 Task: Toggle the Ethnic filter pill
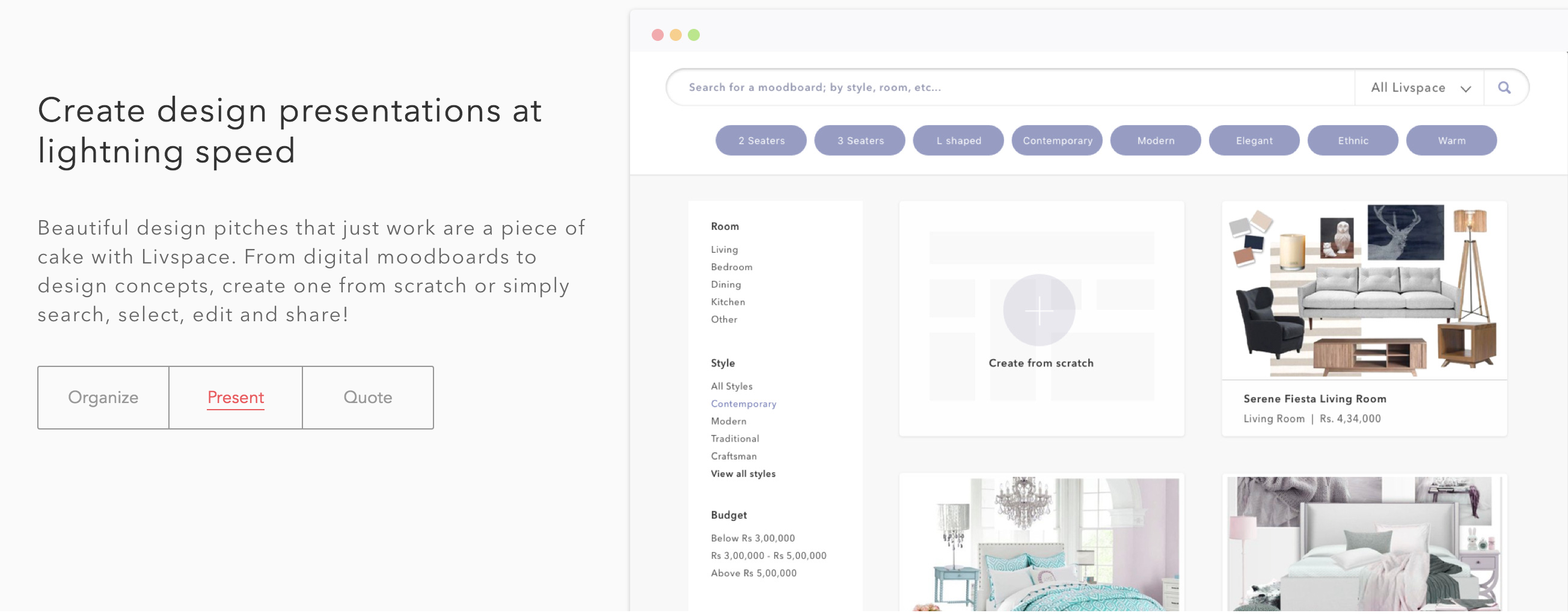(x=1353, y=140)
